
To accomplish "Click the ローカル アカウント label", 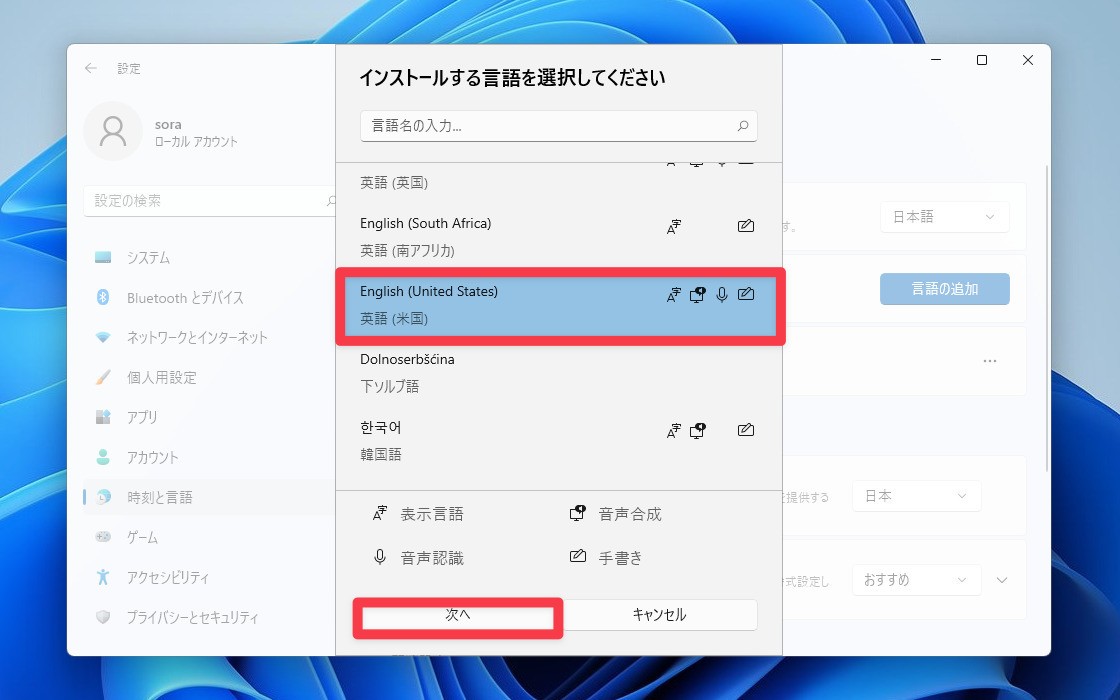I will pos(196,142).
